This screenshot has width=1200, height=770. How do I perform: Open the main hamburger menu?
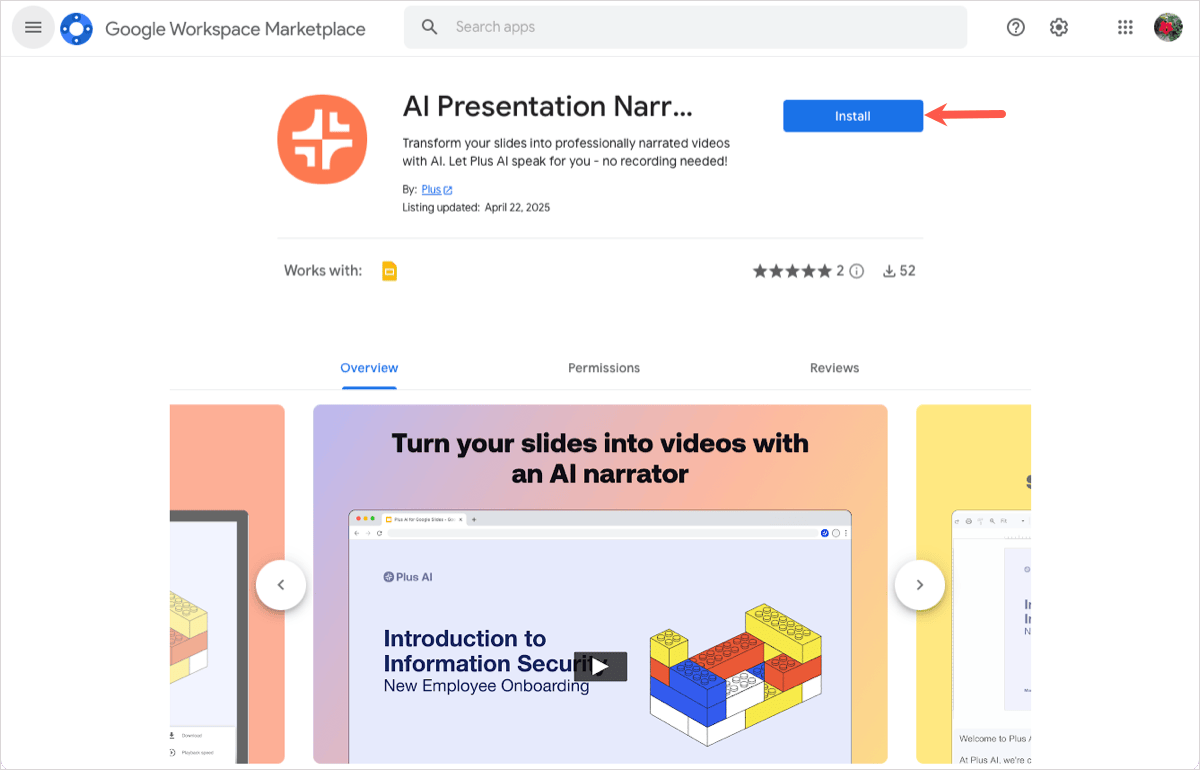point(33,28)
